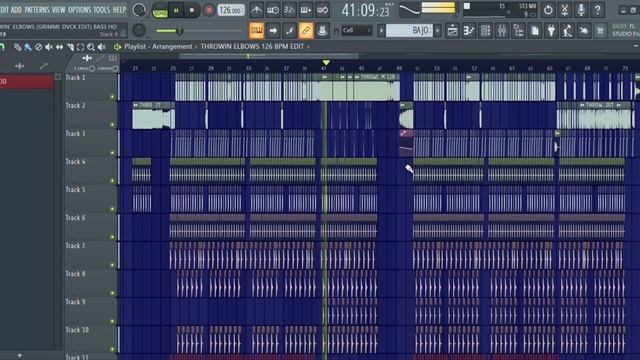Open the ADD menu
This screenshot has width=640, height=360.
click(16, 9)
